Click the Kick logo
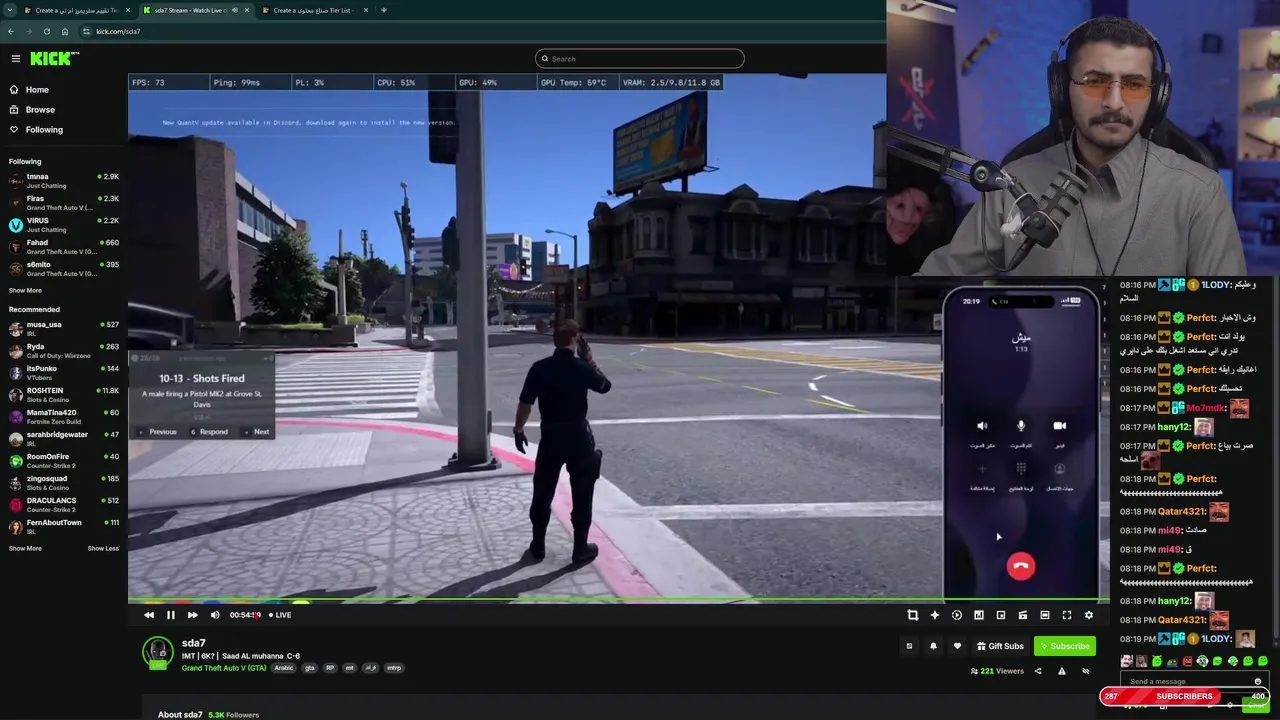The height and width of the screenshot is (720, 1280). click(x=54, y=58)
